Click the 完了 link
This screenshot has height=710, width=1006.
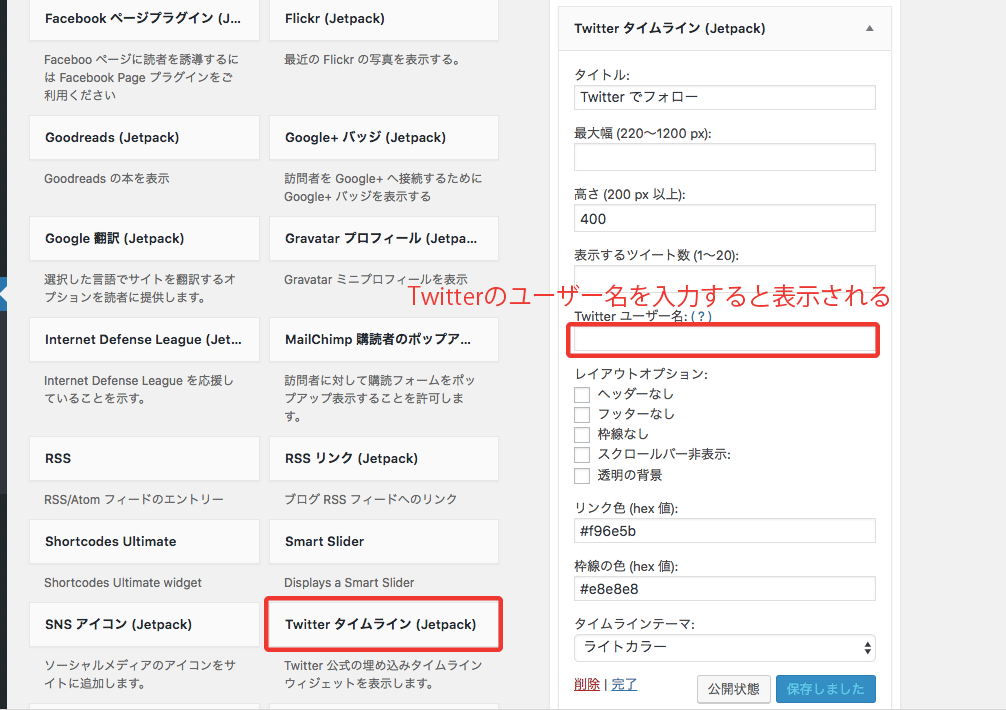(x=624, y=685)
